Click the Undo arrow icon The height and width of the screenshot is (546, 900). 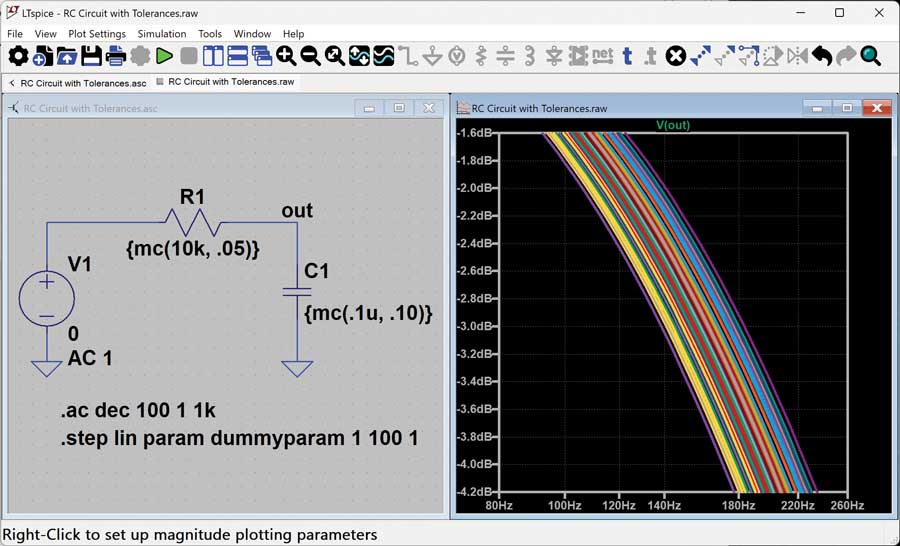[821, 56]
